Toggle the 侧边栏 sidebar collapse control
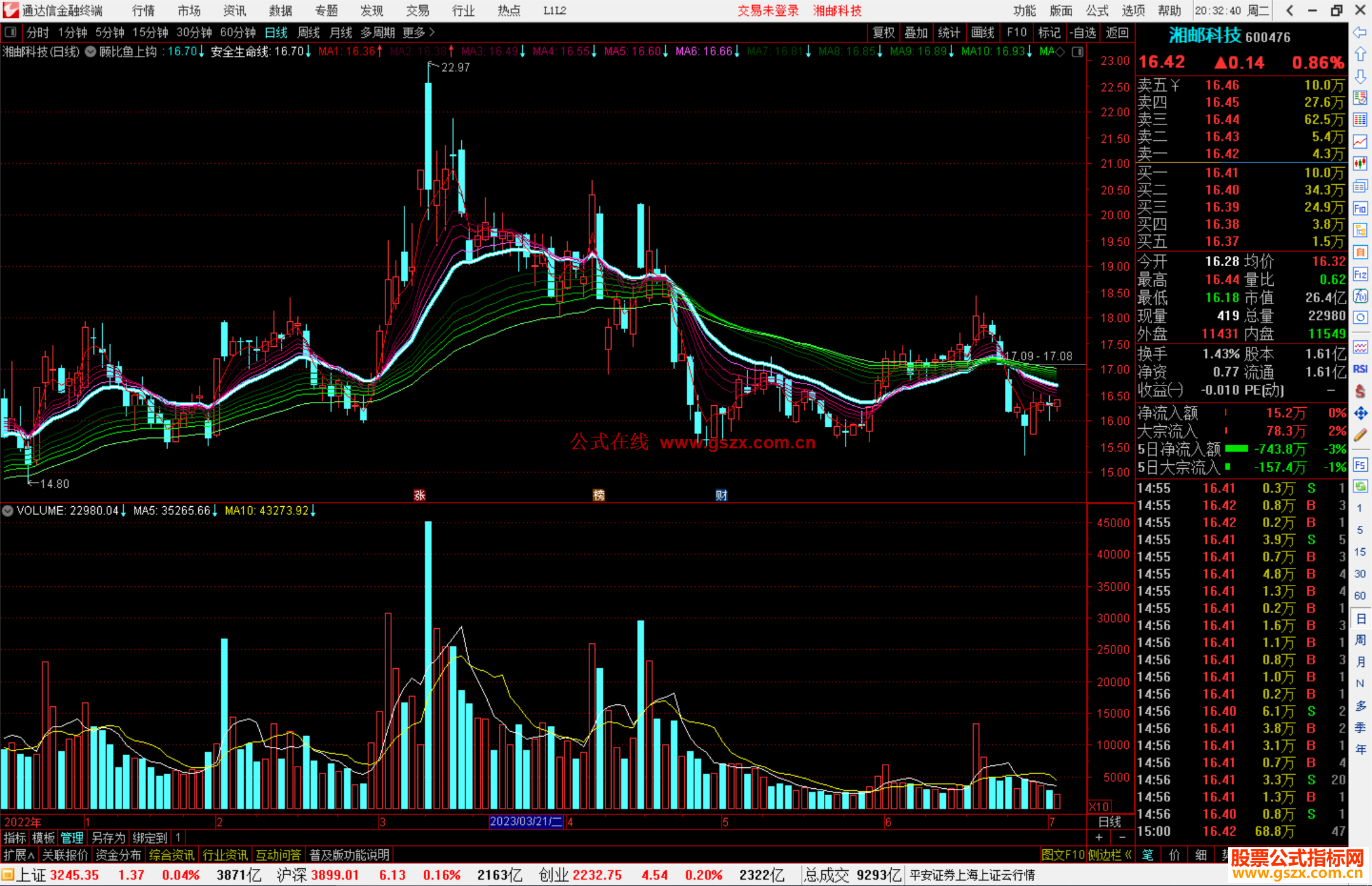This screenshot has height=886, width=1372. [1110, 855]
